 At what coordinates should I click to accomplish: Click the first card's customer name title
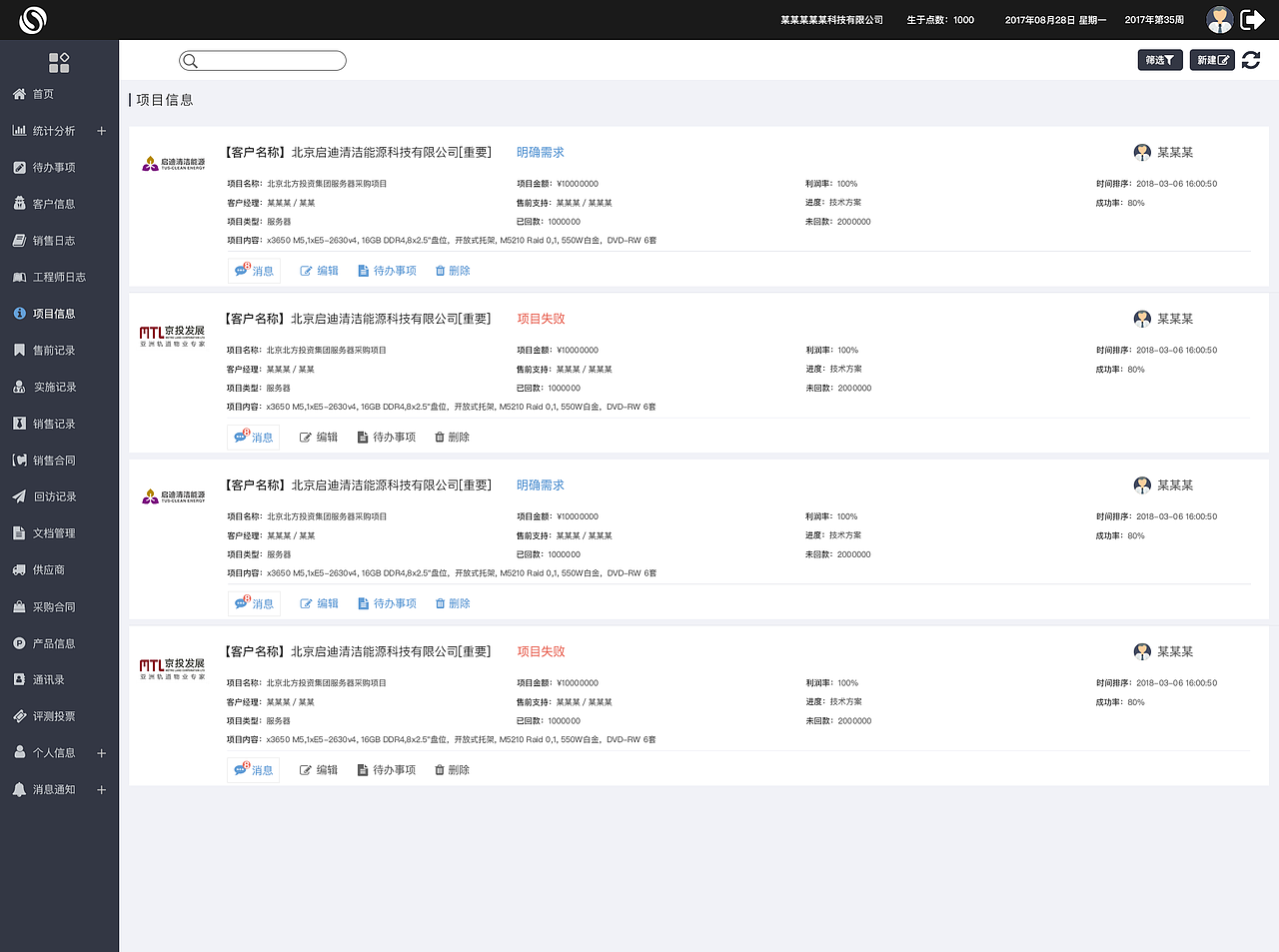[359, 153]
